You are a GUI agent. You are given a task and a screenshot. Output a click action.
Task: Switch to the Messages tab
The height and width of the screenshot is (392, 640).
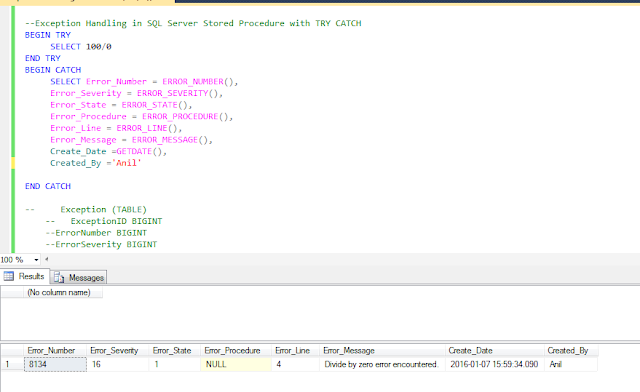79,278
